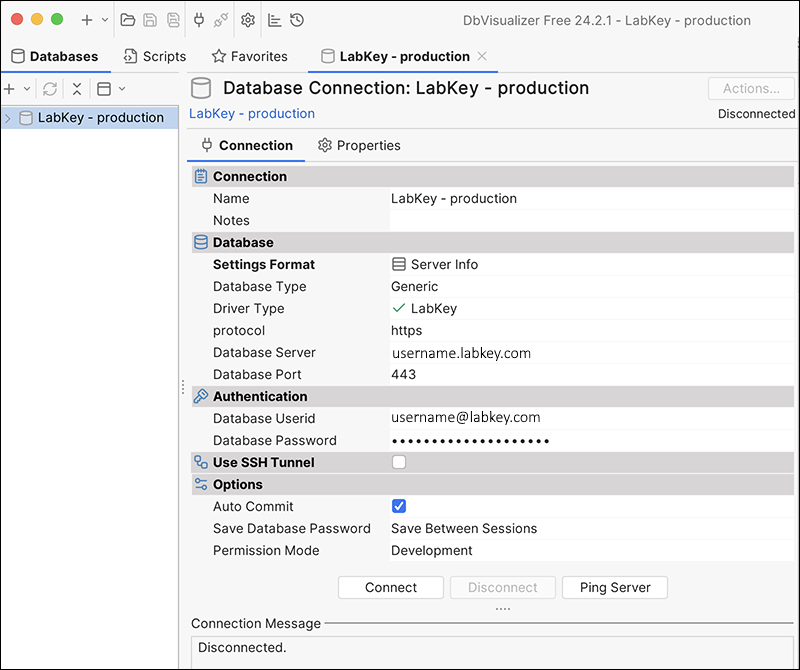Open Save Database Password selector
Viewport: 800px width, 670px height.
pyautogui.click(x=591, y=528)
